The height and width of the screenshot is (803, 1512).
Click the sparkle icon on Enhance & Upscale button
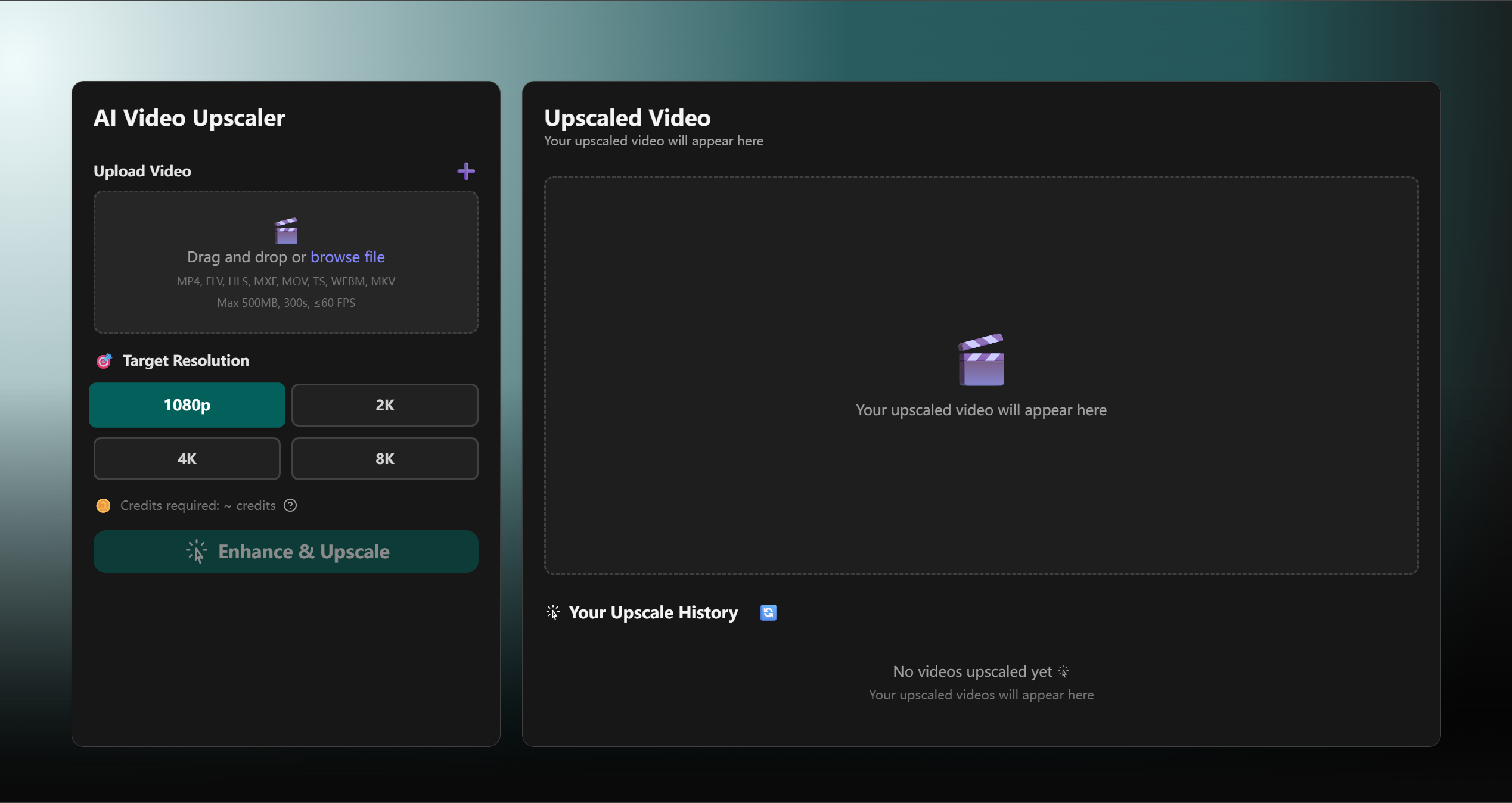click(196, 552)
